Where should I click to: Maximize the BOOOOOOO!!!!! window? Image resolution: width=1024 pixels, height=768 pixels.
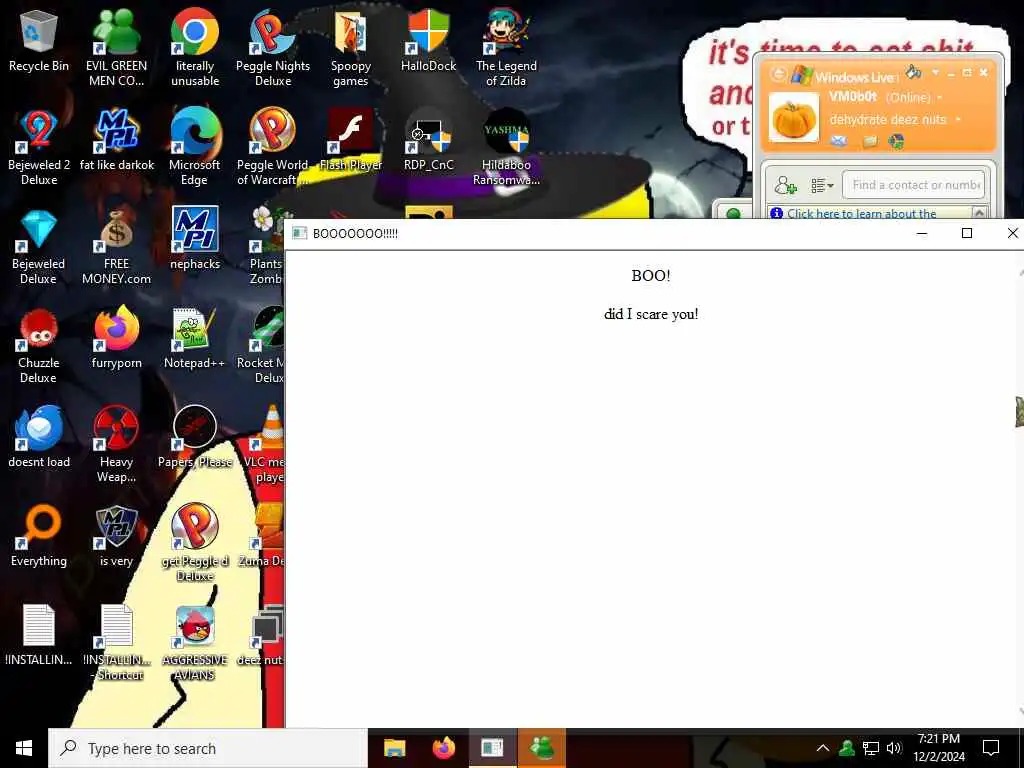tap(967, 233)
